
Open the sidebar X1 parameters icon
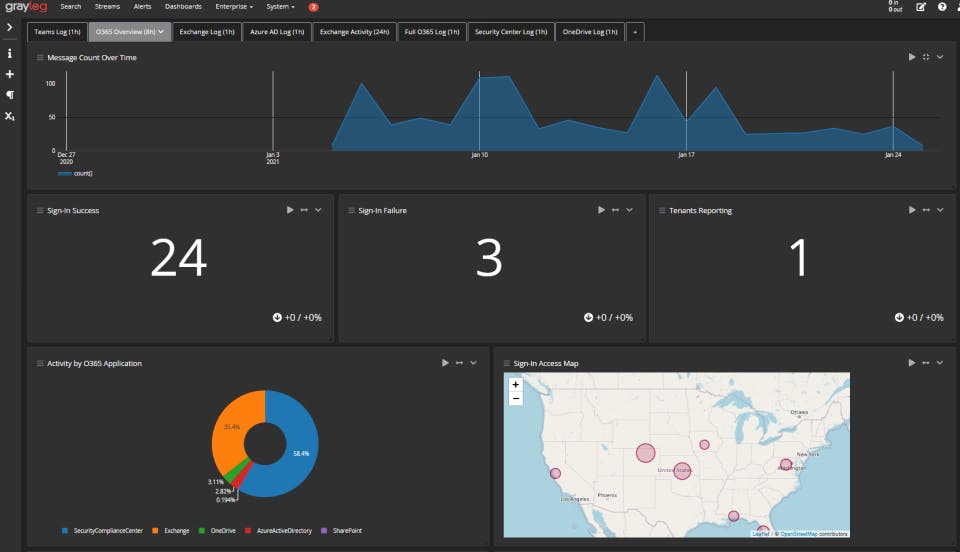tap(10, 116)
